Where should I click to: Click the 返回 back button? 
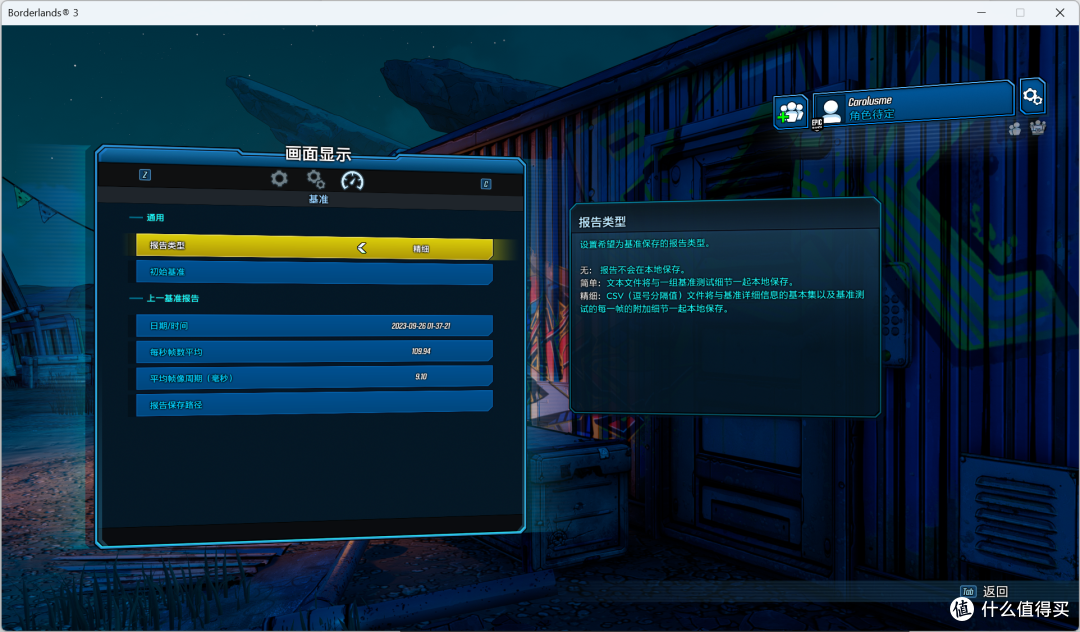tap(995, 591)
